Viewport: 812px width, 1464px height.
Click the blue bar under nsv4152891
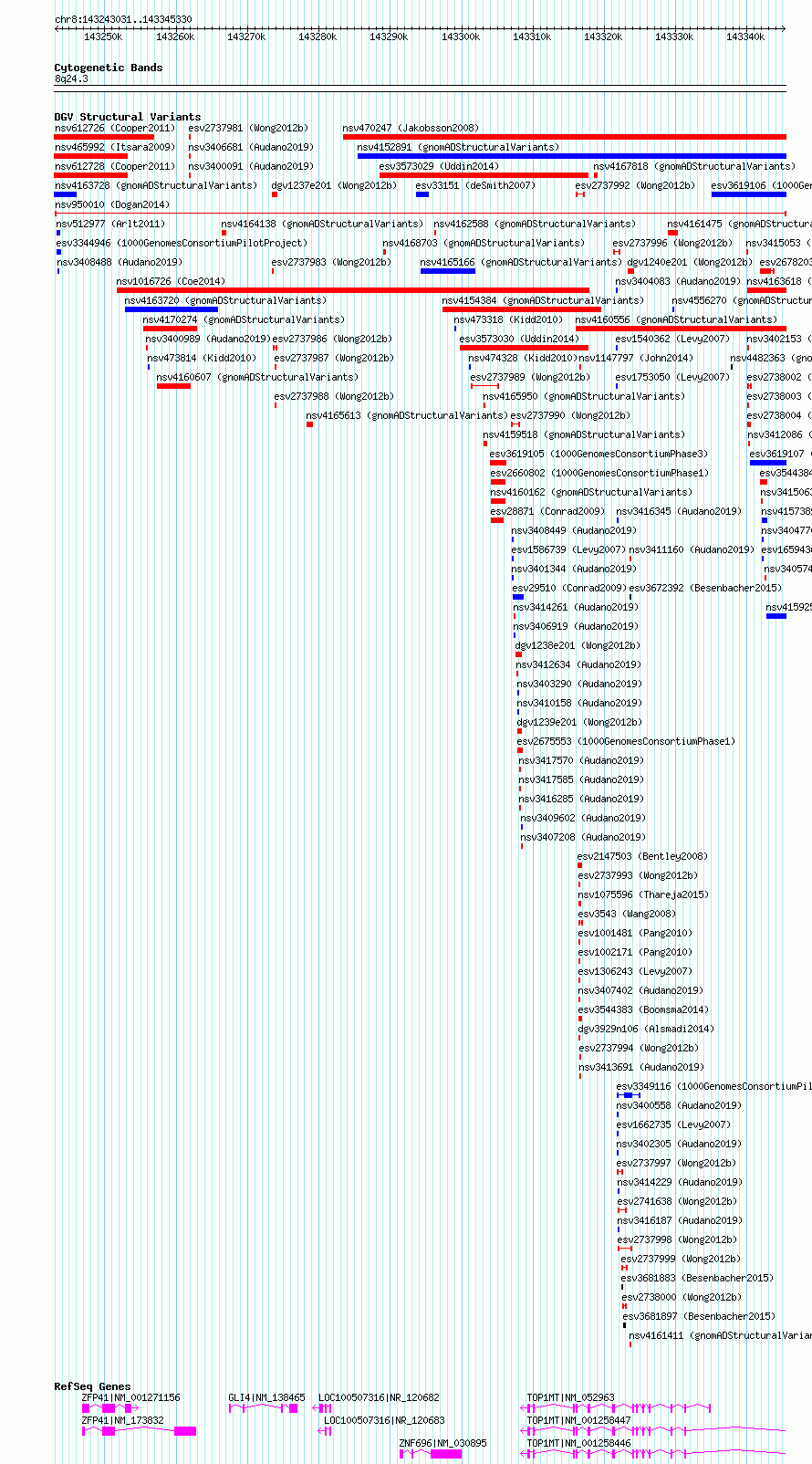click(x=571, y=156)
